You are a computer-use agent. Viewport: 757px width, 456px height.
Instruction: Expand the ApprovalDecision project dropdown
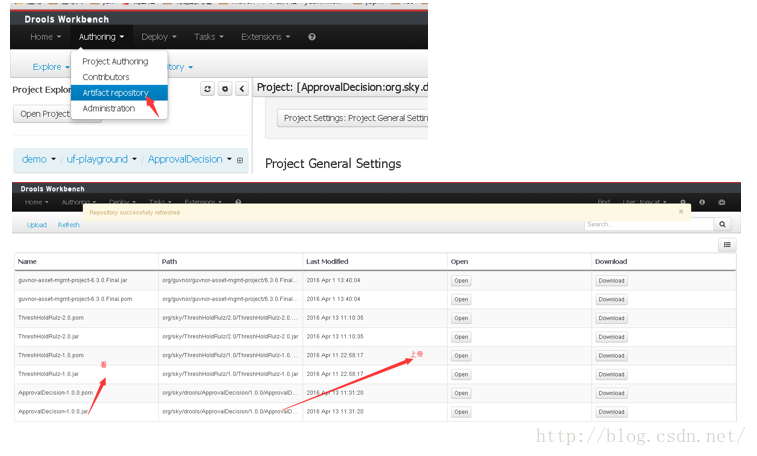pyautogui.click(x=189, y=159)
